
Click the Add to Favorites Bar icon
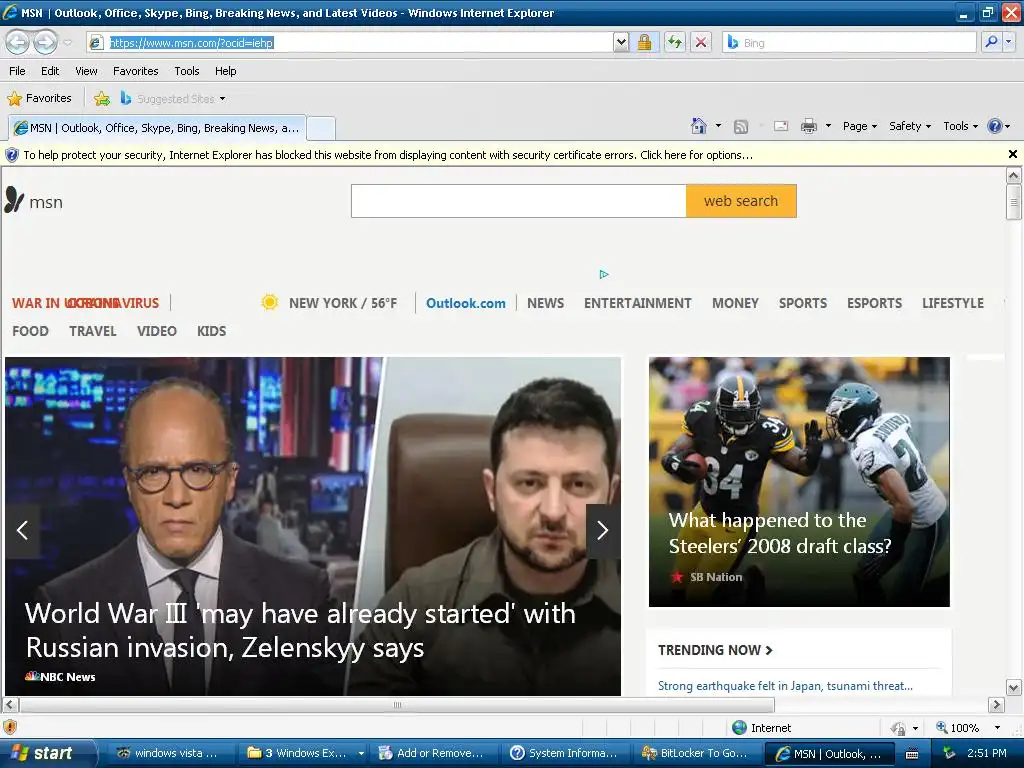[102, 99]
